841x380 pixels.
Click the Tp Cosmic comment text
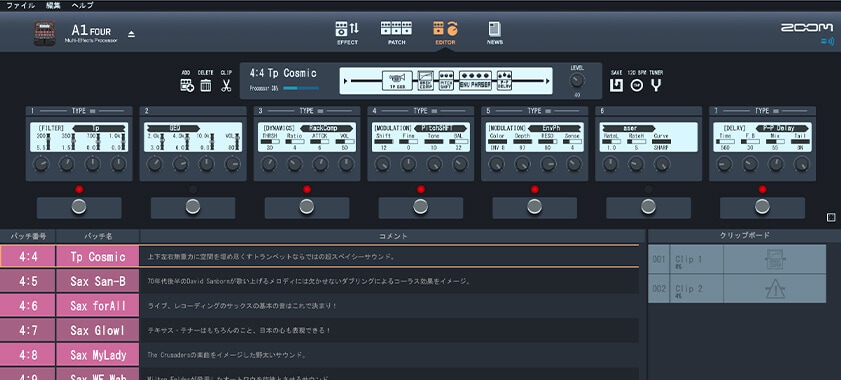(x=271, y=257)
